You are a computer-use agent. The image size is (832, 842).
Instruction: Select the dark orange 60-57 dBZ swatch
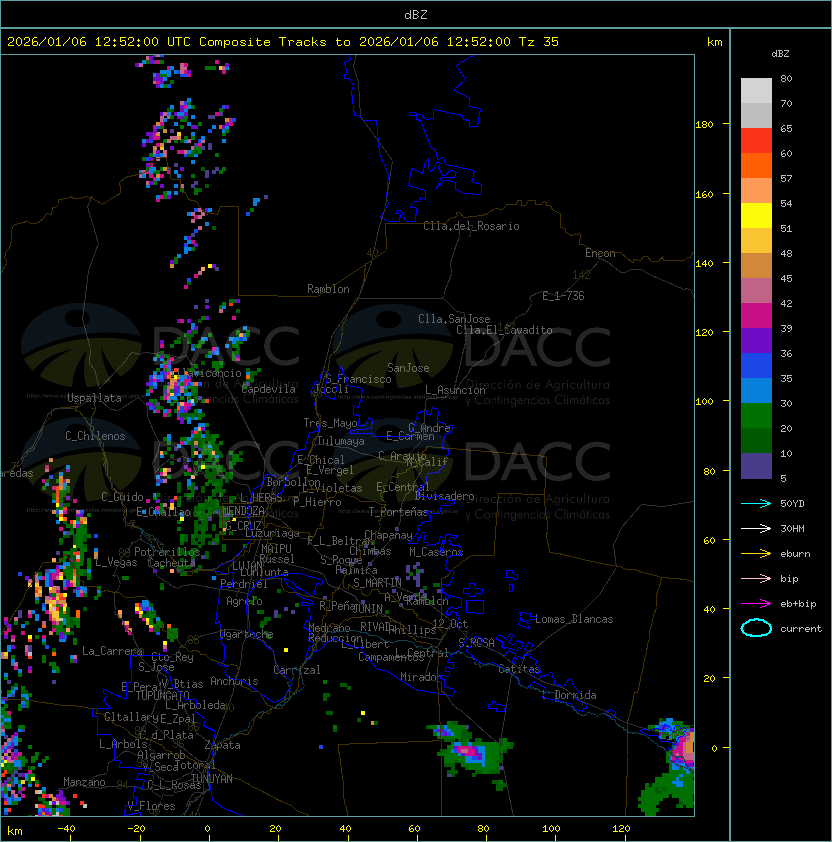coord(756,165)
